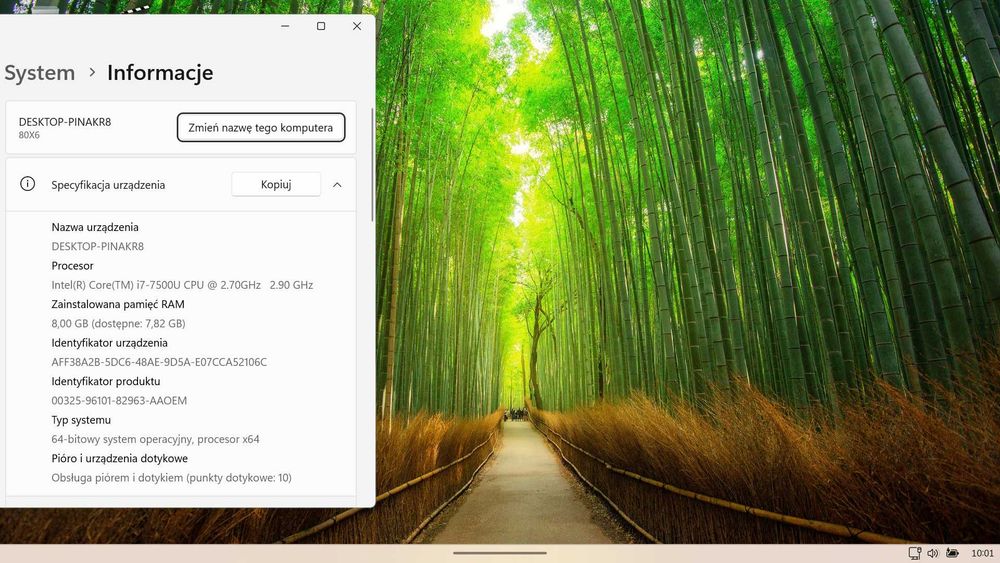Click the Typ systemu label
This screenshot has width=1000, height=563.
point(81,420)
